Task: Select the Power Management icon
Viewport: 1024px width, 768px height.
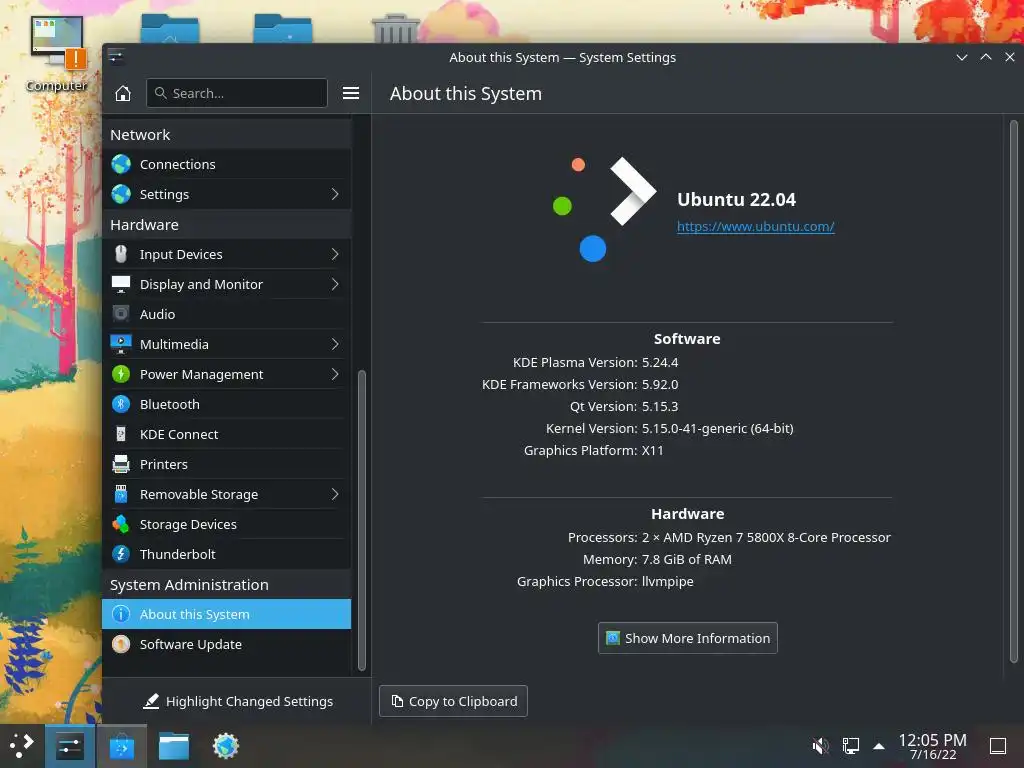Action: pyautogui.click(x=121, y=374)
